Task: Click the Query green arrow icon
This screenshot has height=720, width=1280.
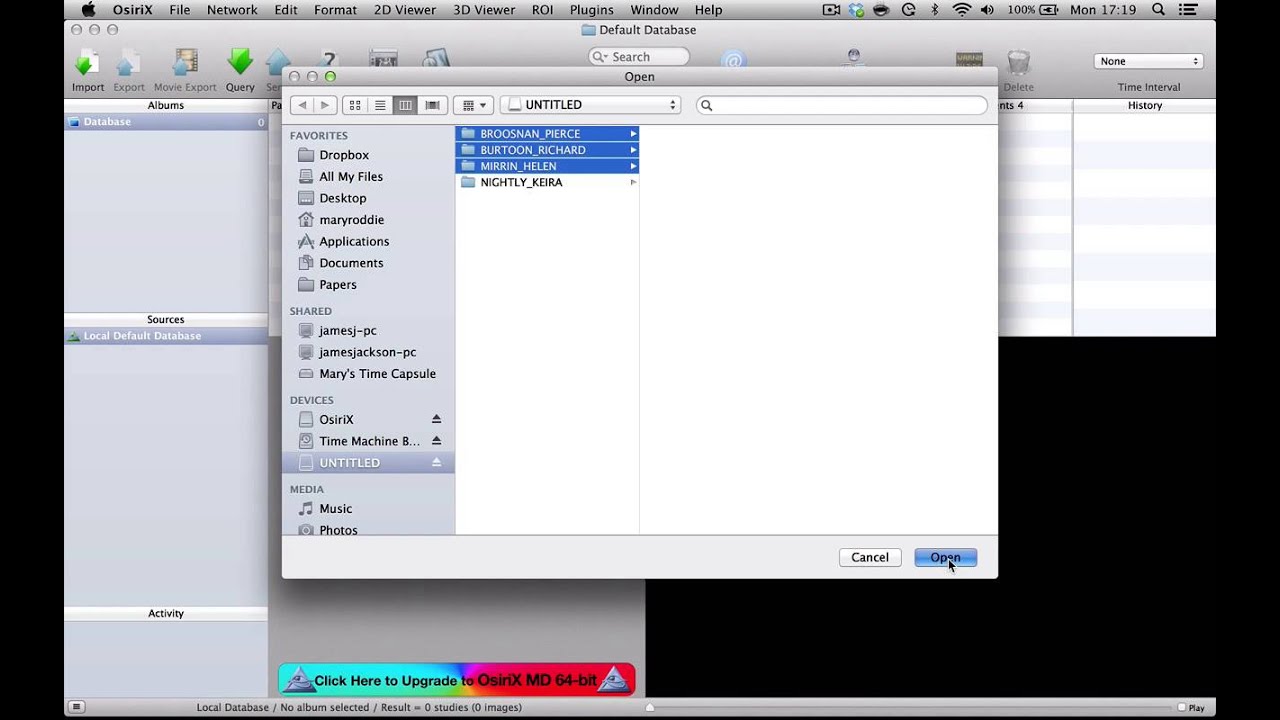Action: pyautogui.click(x=240, y=62)
